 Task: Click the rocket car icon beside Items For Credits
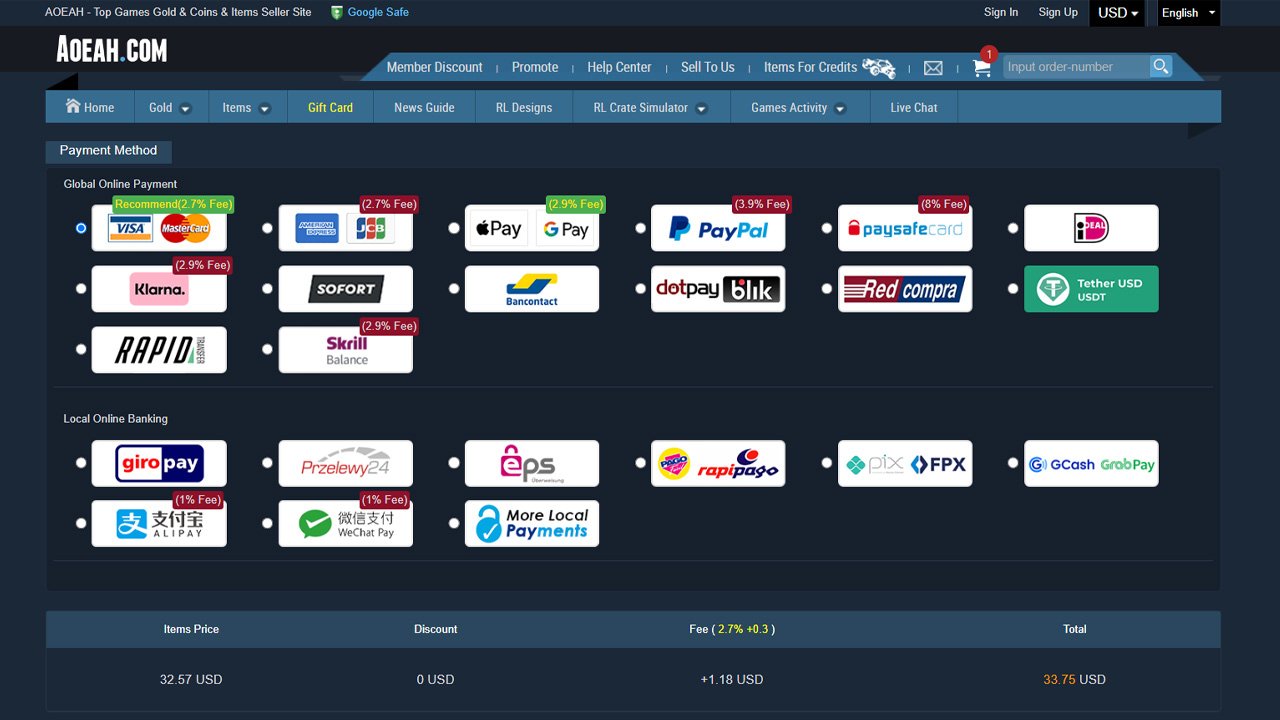(x=878, y=67)
